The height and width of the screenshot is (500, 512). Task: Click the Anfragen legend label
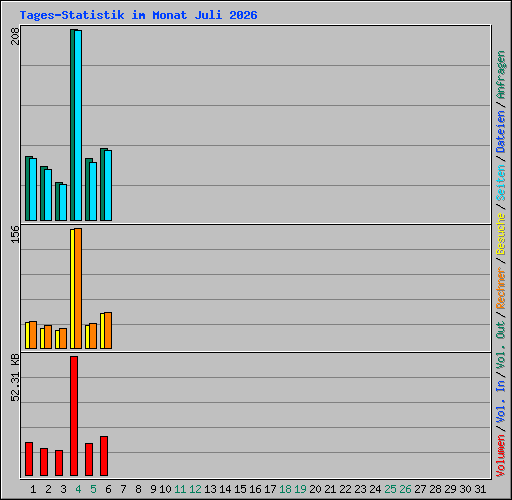pos(501,75)
